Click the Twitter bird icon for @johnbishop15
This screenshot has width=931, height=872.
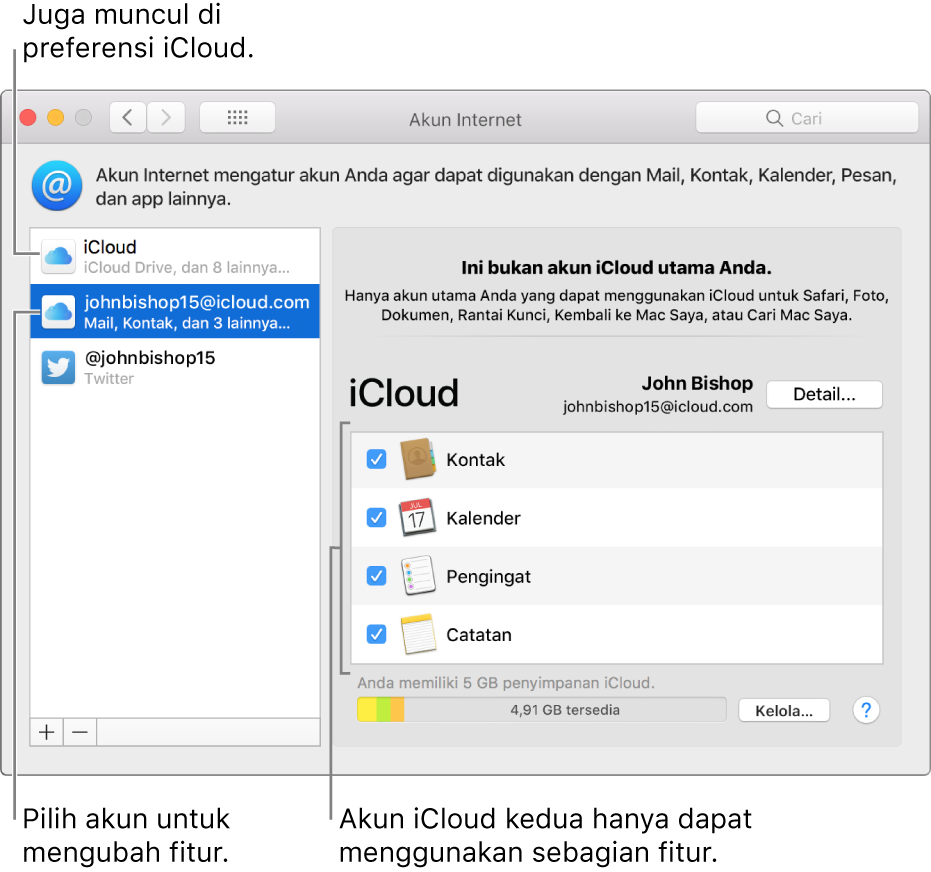pyautogui.click(x=58, y=367)
